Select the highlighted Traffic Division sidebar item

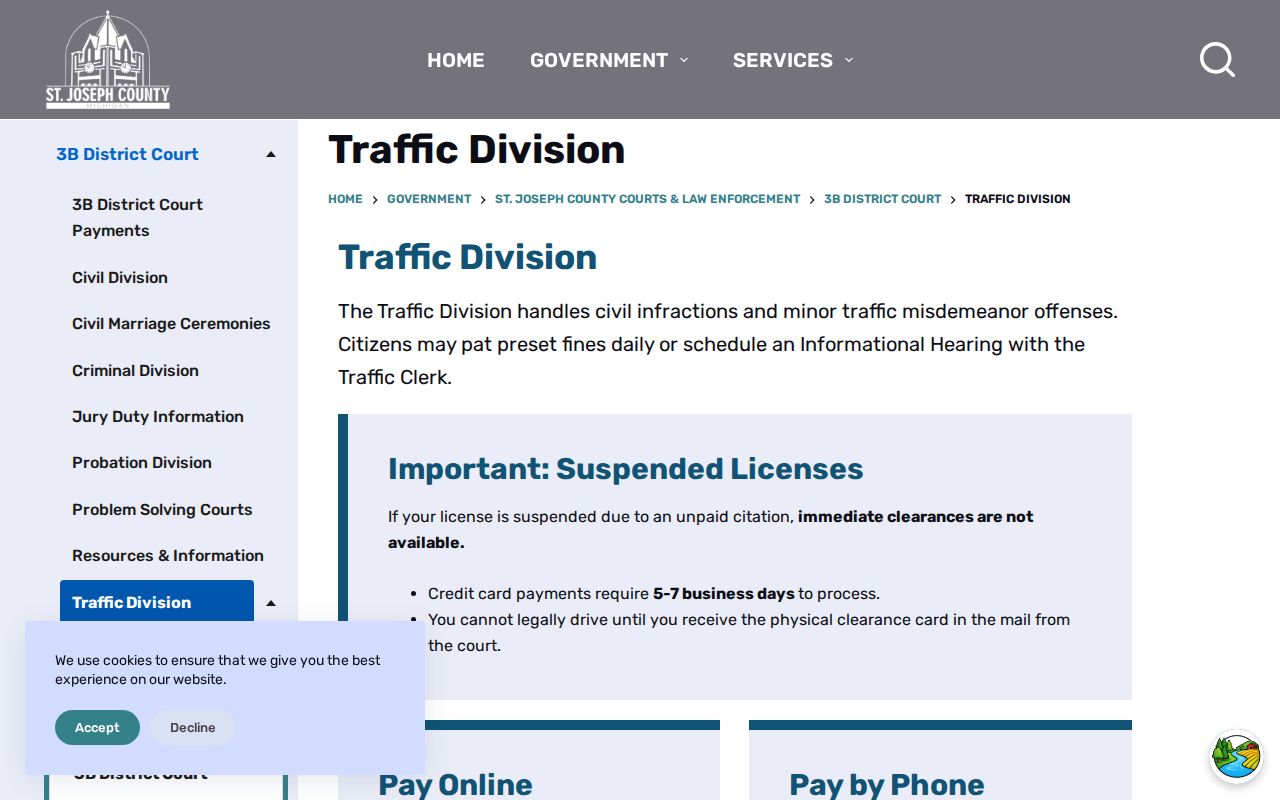(157, 602)
